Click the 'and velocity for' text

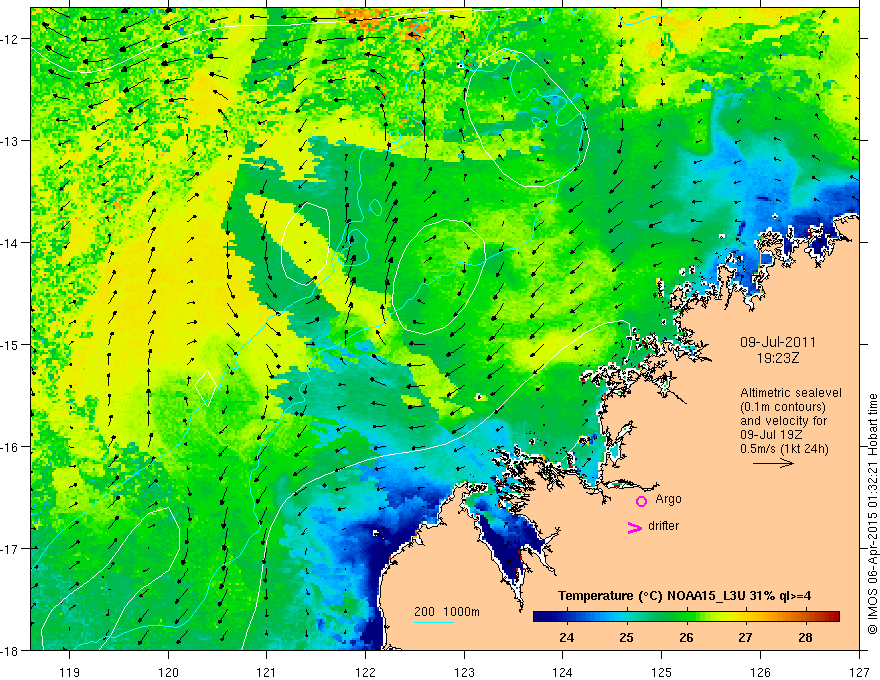point(784,421)
